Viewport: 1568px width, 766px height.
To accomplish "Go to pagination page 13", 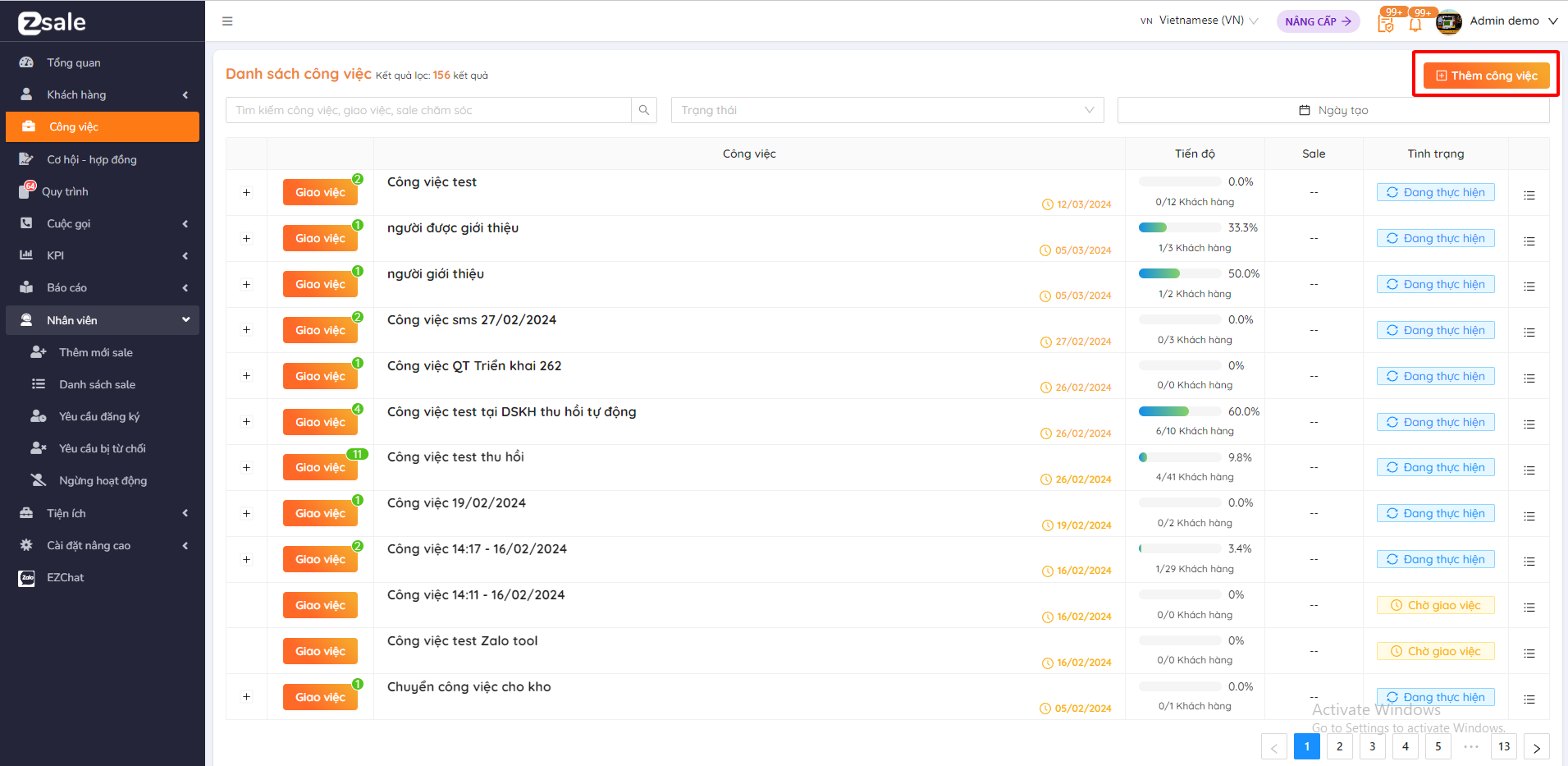I will (x=1504, y=746).
